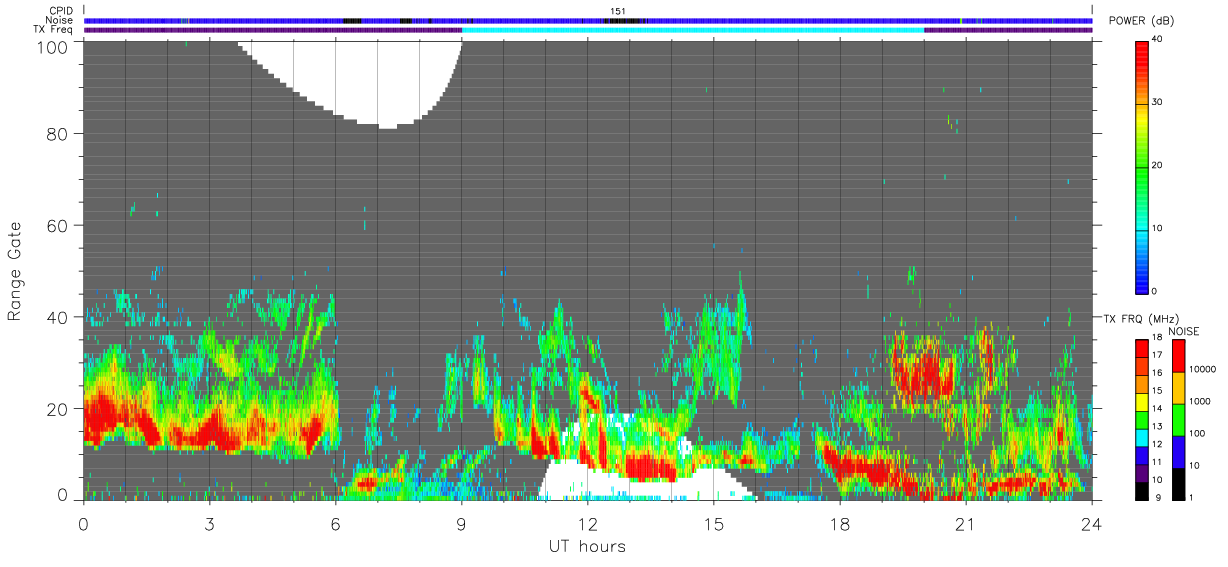Screen dimensions: 1228x567
Task: Click the Range Gate axis title
Action: pyautogui.click(x=15, y=270)
